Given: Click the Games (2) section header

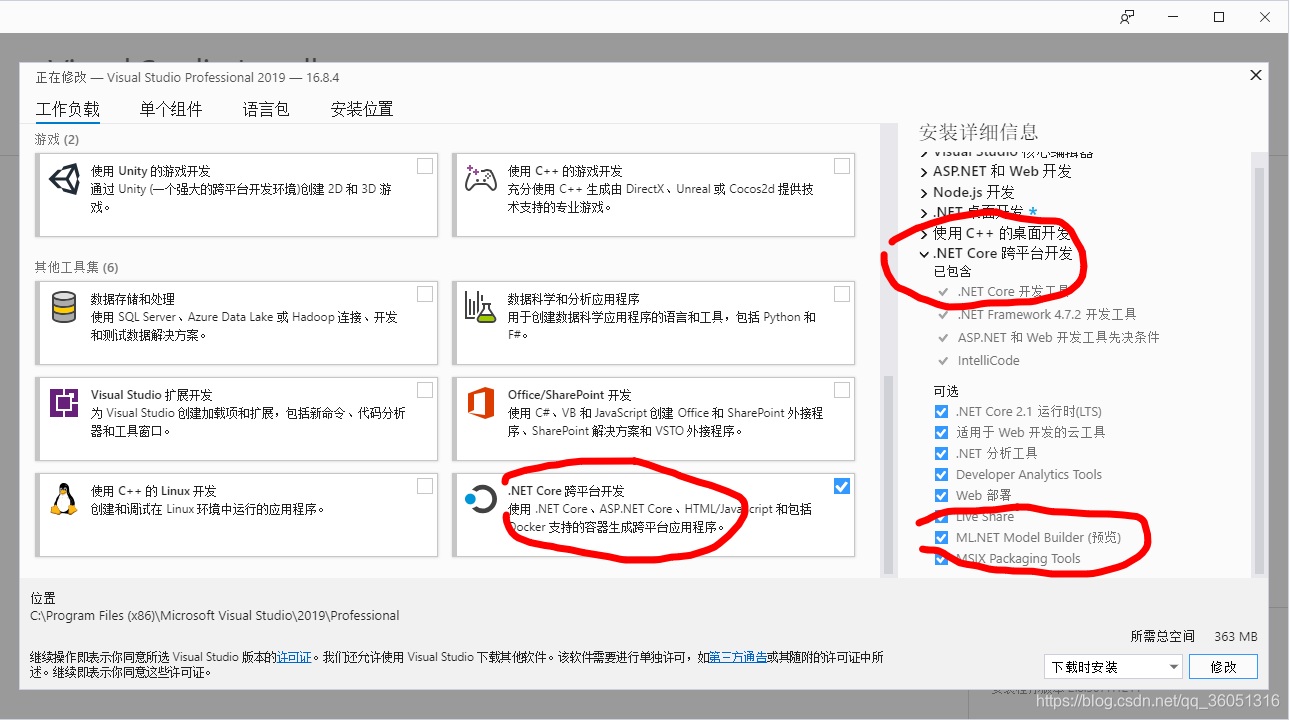Looking at the screenshot, I should [x=56, y=139].
